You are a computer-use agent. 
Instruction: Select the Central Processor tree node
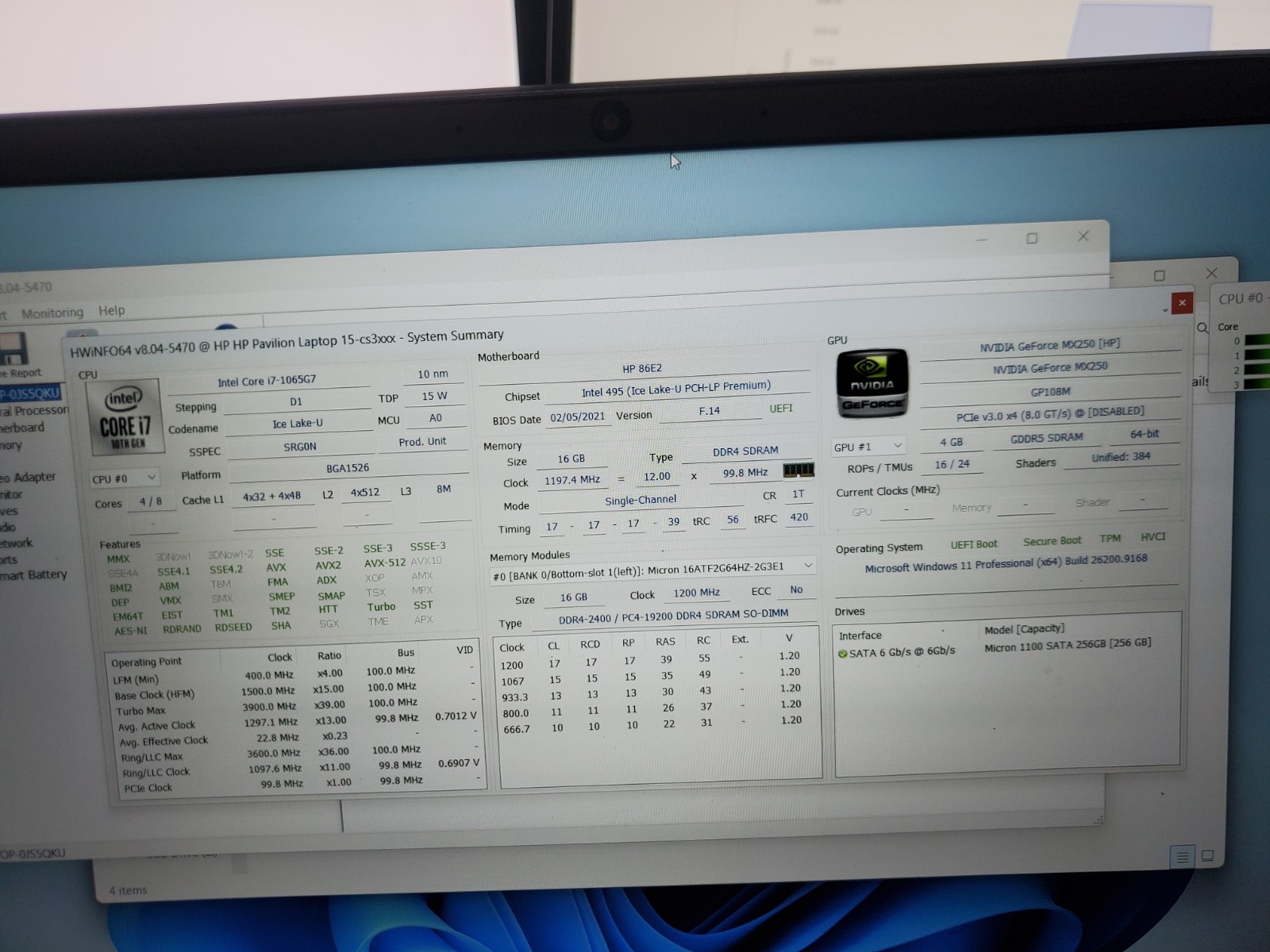pyautogui.click(x=34, y=410)
